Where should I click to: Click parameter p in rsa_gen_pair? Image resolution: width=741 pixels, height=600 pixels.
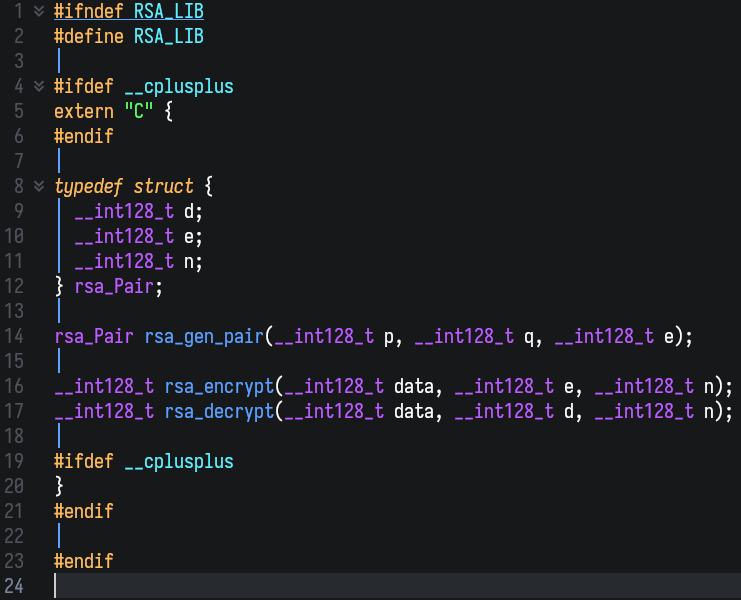[388, 338]
